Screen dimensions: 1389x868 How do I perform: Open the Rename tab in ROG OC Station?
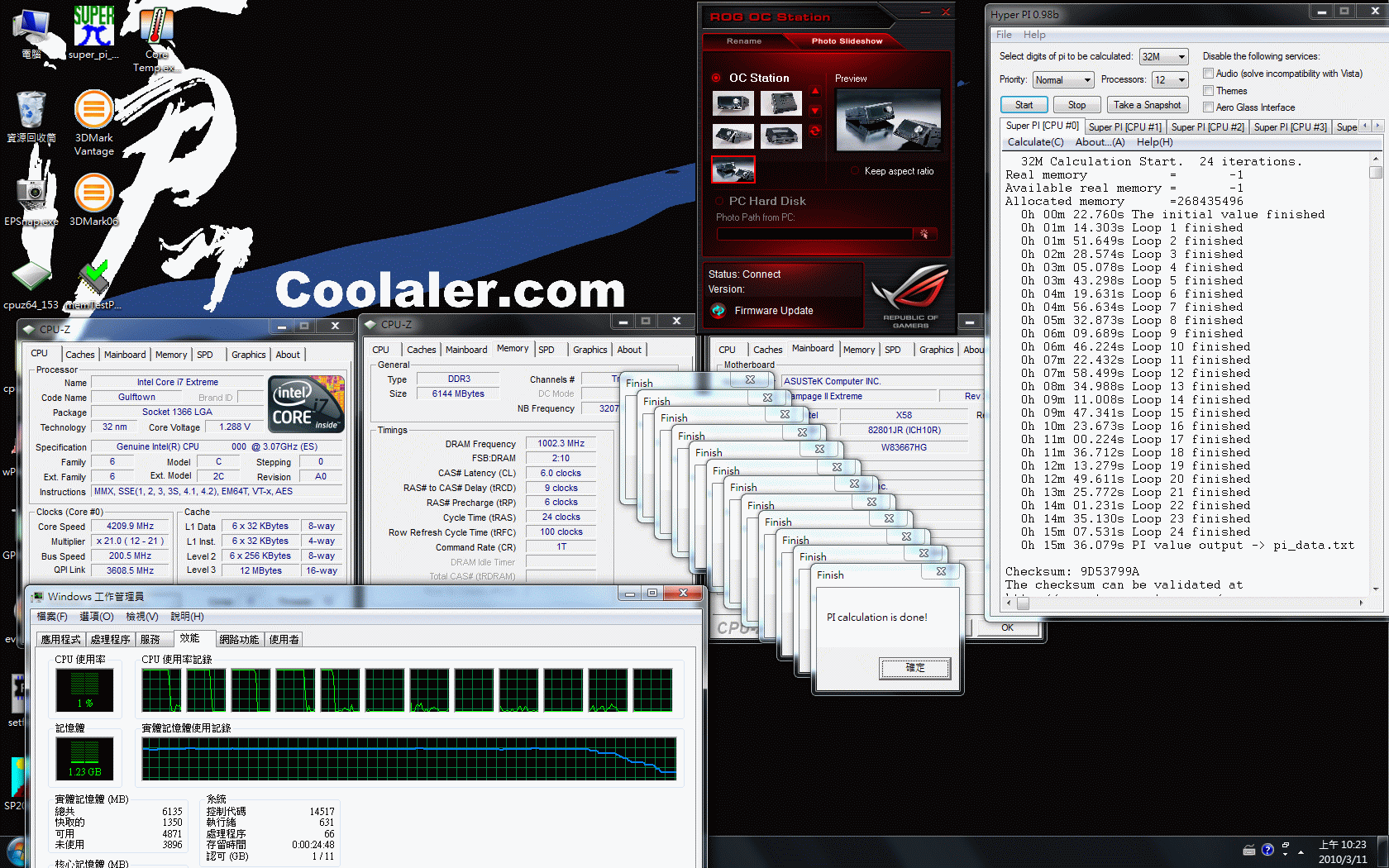pyautogui.click(x=743, y=41)
